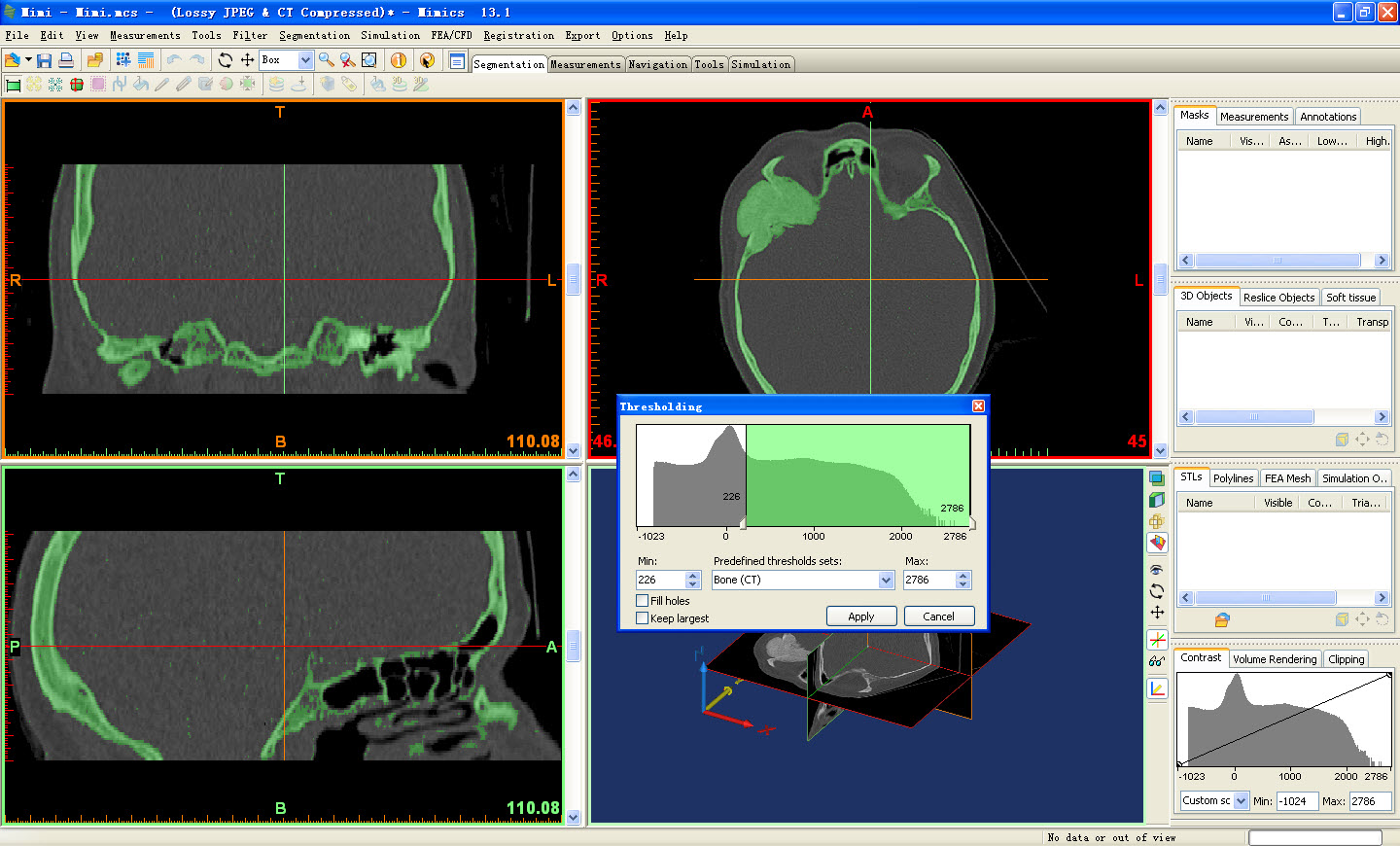Viewport: 1400px width, 846px height.
Task: Open the Registration menu
Action: [518, 35]
